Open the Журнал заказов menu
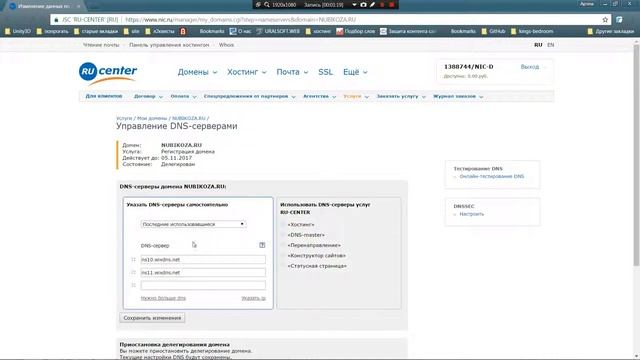This screenshot has height=360, width=640. point(458,96)
